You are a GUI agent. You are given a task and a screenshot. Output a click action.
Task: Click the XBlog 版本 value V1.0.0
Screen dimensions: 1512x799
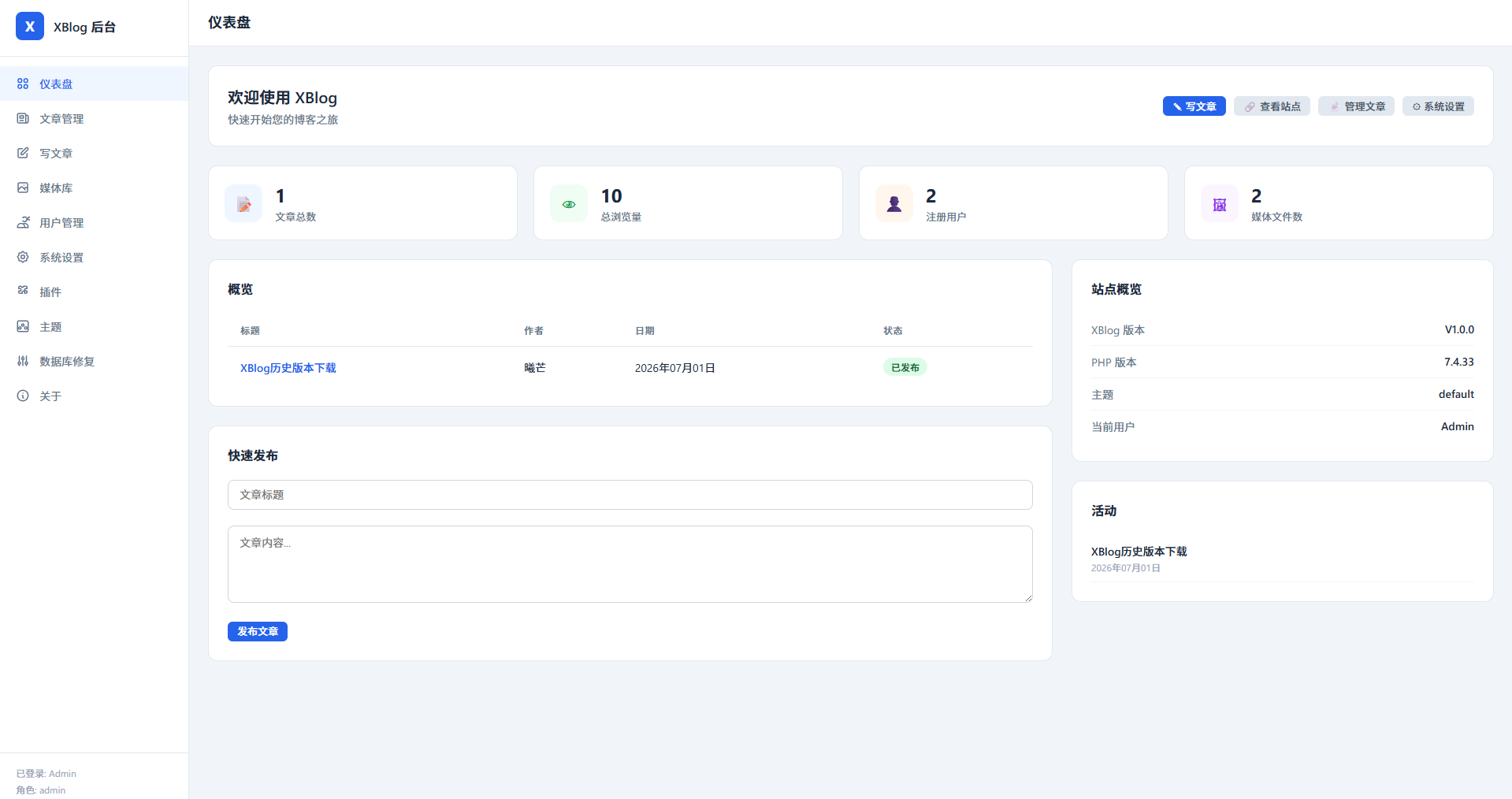click(x=1459, y=329)
